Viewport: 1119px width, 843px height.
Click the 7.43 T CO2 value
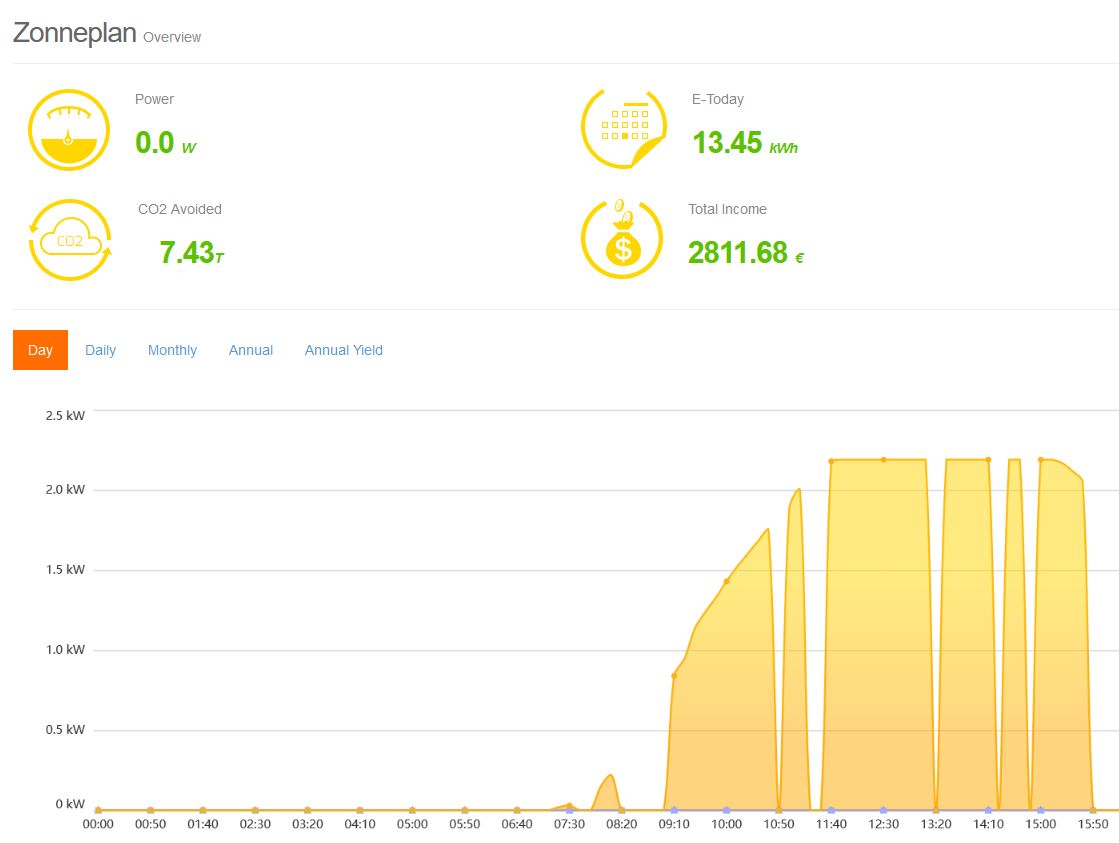tap(191, 252)
